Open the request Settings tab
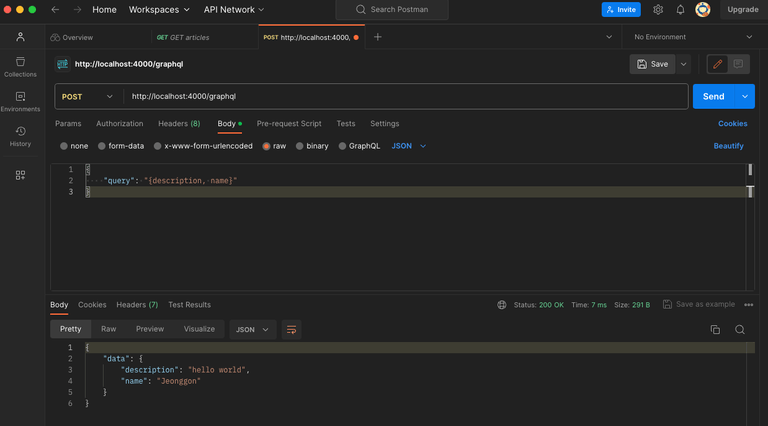The image size is (768, 426). (384, 123)
